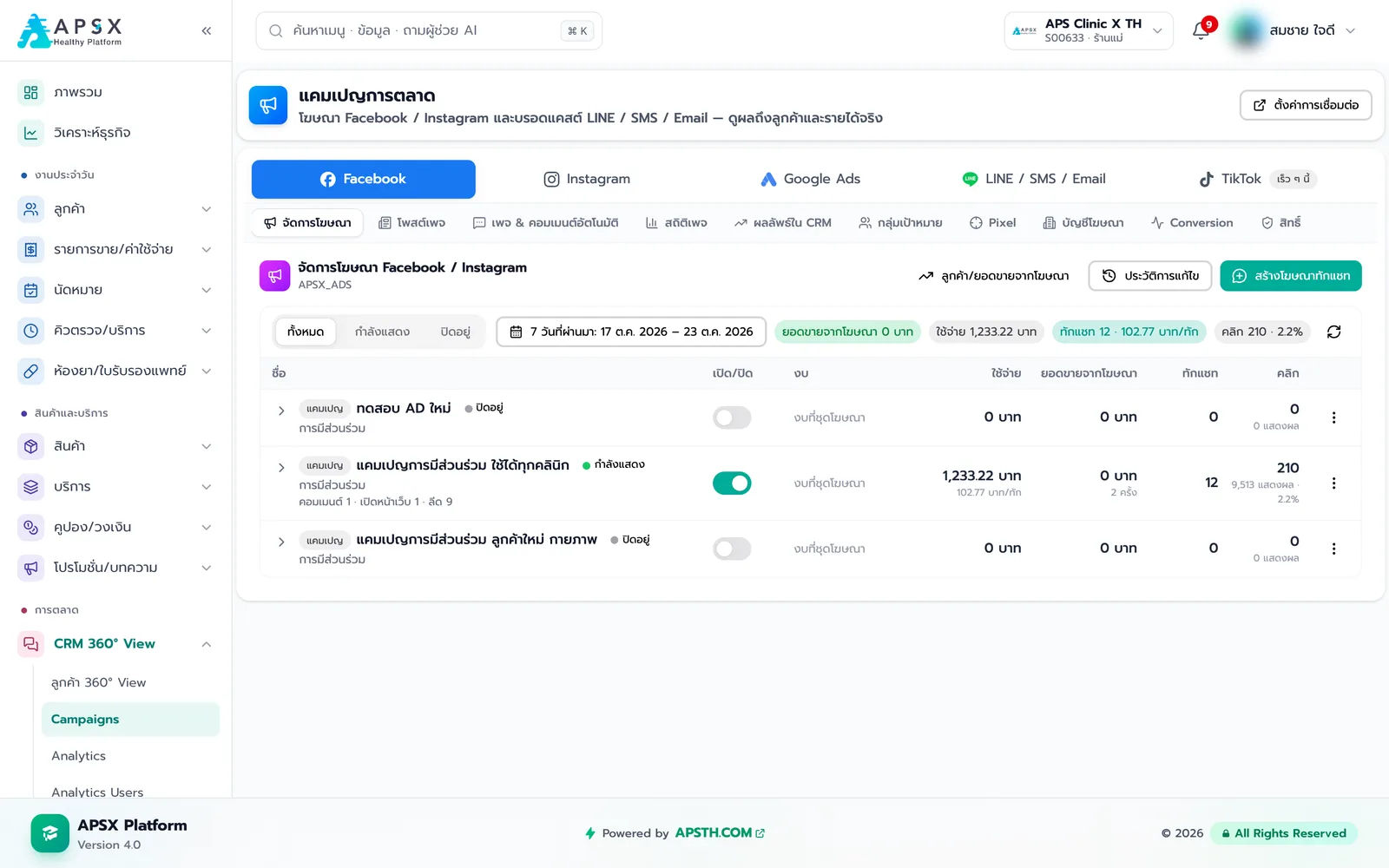Click the ภาพรวม dashboard icon in the sidebar
Viewport: 1389px width, 868px height.
click(x=31, y=92)
